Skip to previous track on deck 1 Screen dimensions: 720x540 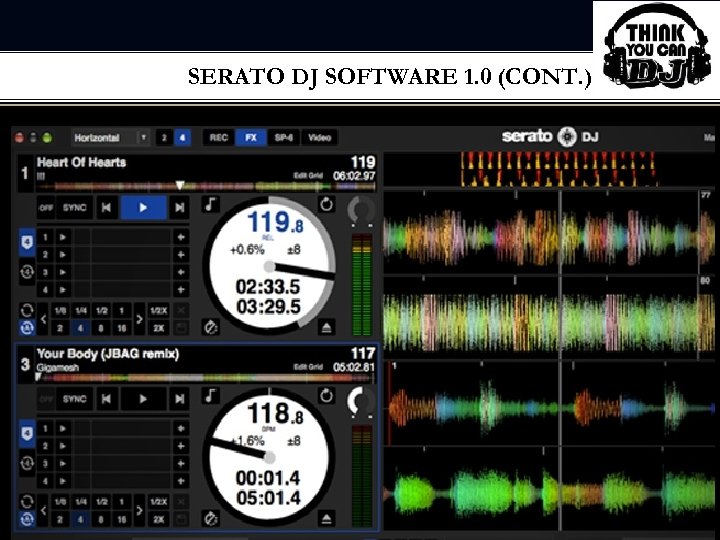coord(106,208)
